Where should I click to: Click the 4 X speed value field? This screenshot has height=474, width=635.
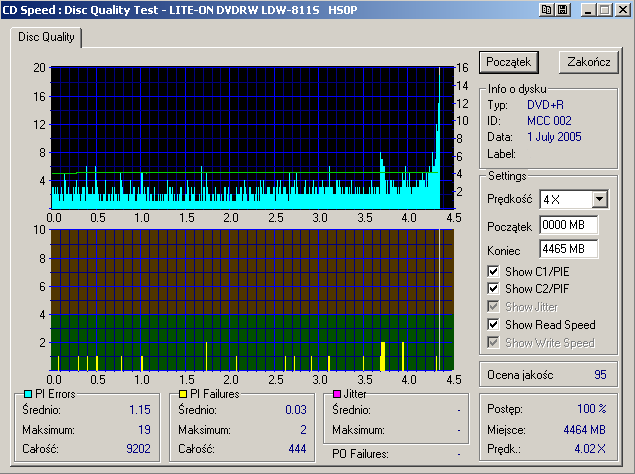[566, 199]
